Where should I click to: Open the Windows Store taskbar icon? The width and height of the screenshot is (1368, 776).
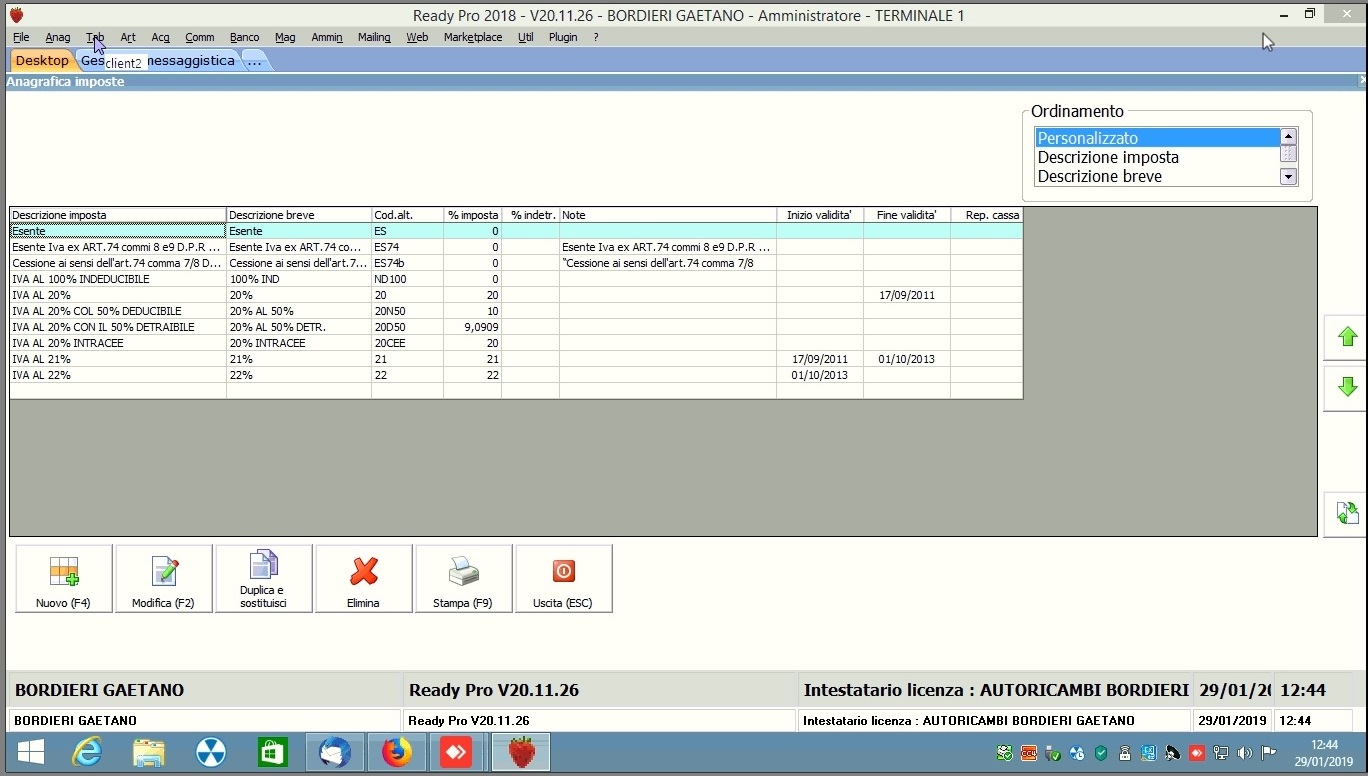tap(272, 753)
